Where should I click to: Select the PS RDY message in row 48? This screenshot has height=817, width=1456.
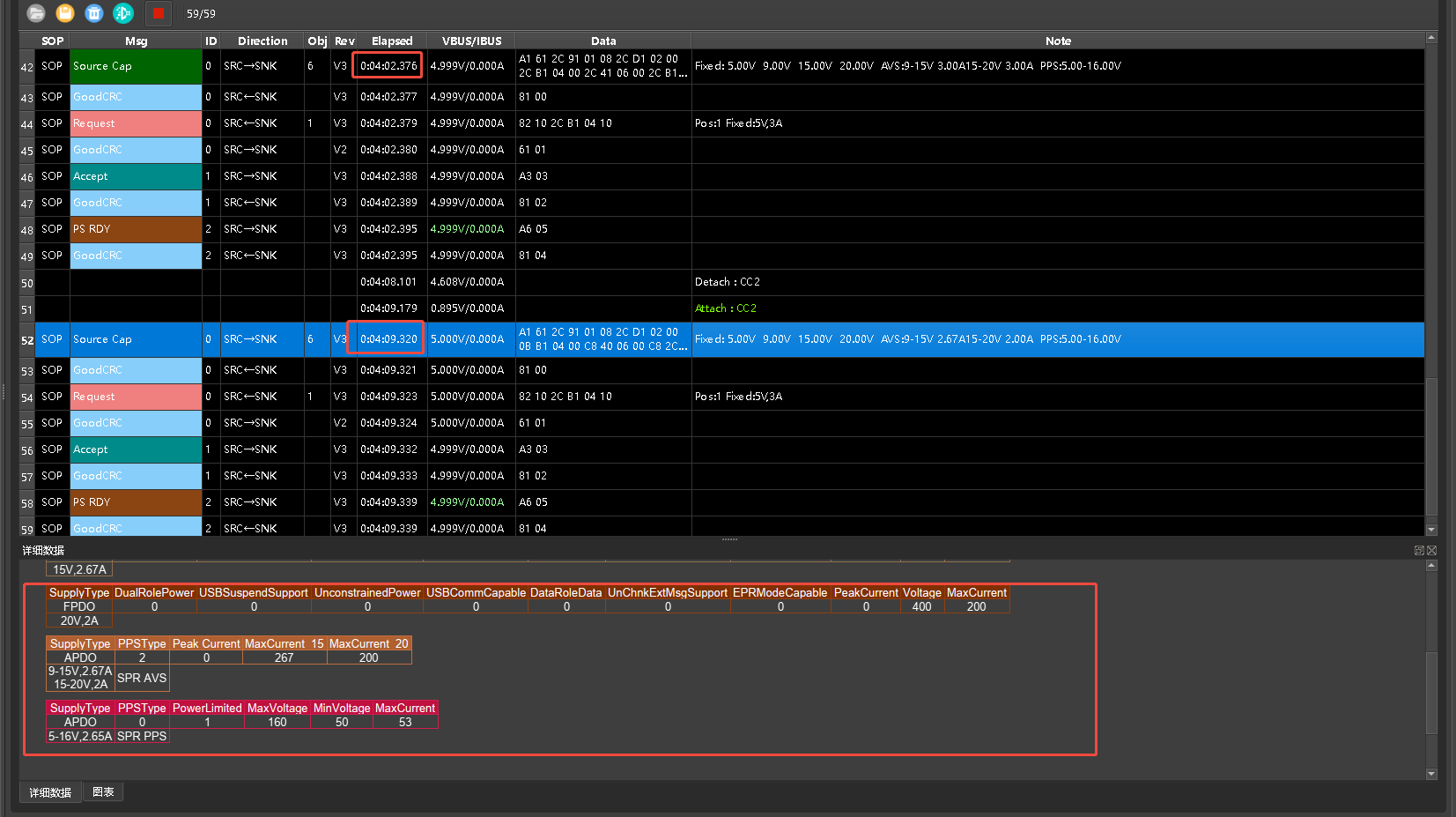tap(136, 229)
